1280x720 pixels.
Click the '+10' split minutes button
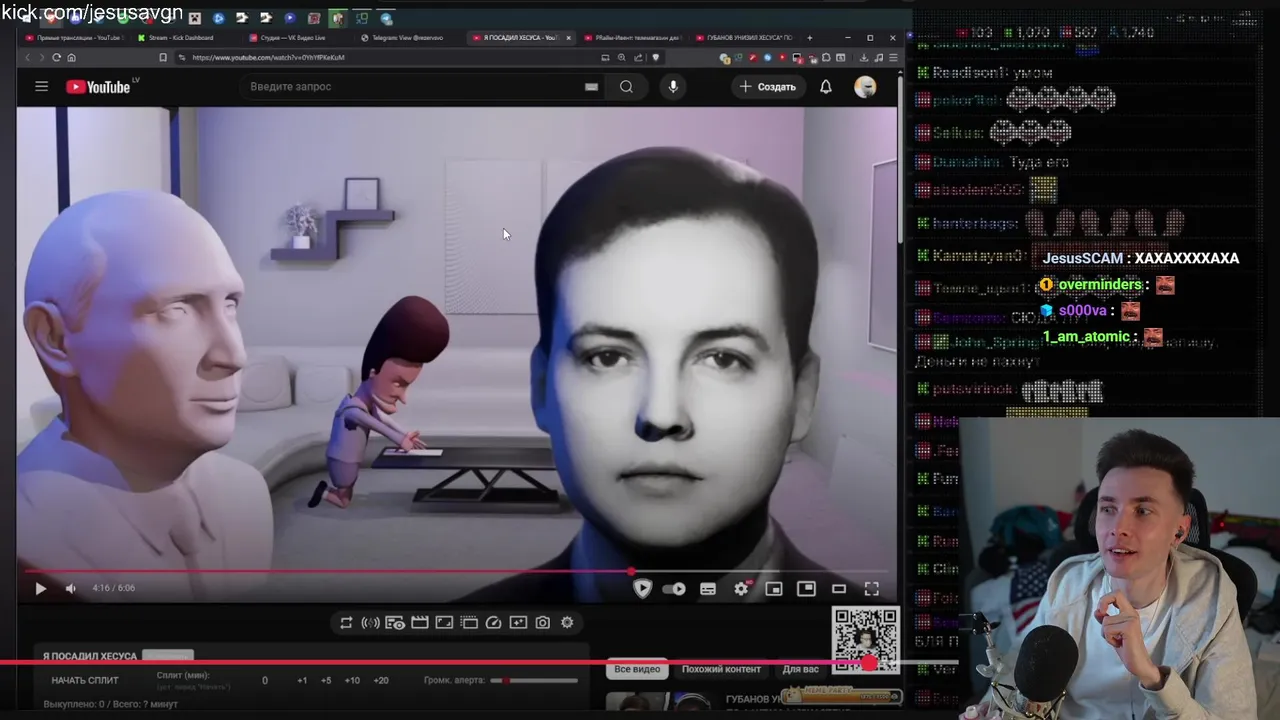[352, 681]
